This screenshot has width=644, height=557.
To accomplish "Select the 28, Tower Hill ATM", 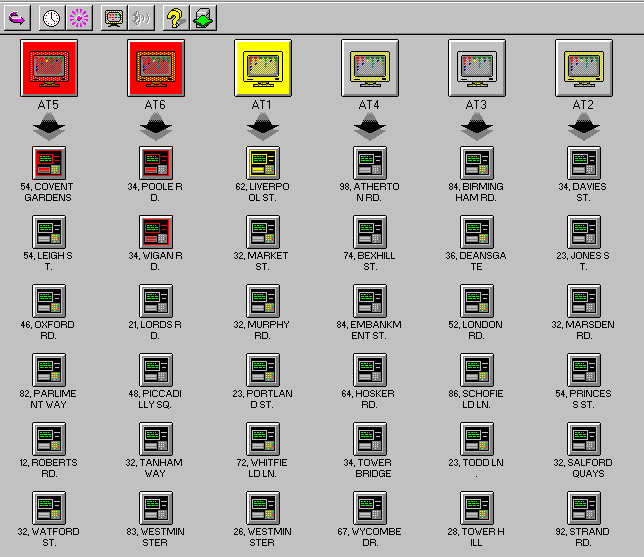I will pos(477,508).
